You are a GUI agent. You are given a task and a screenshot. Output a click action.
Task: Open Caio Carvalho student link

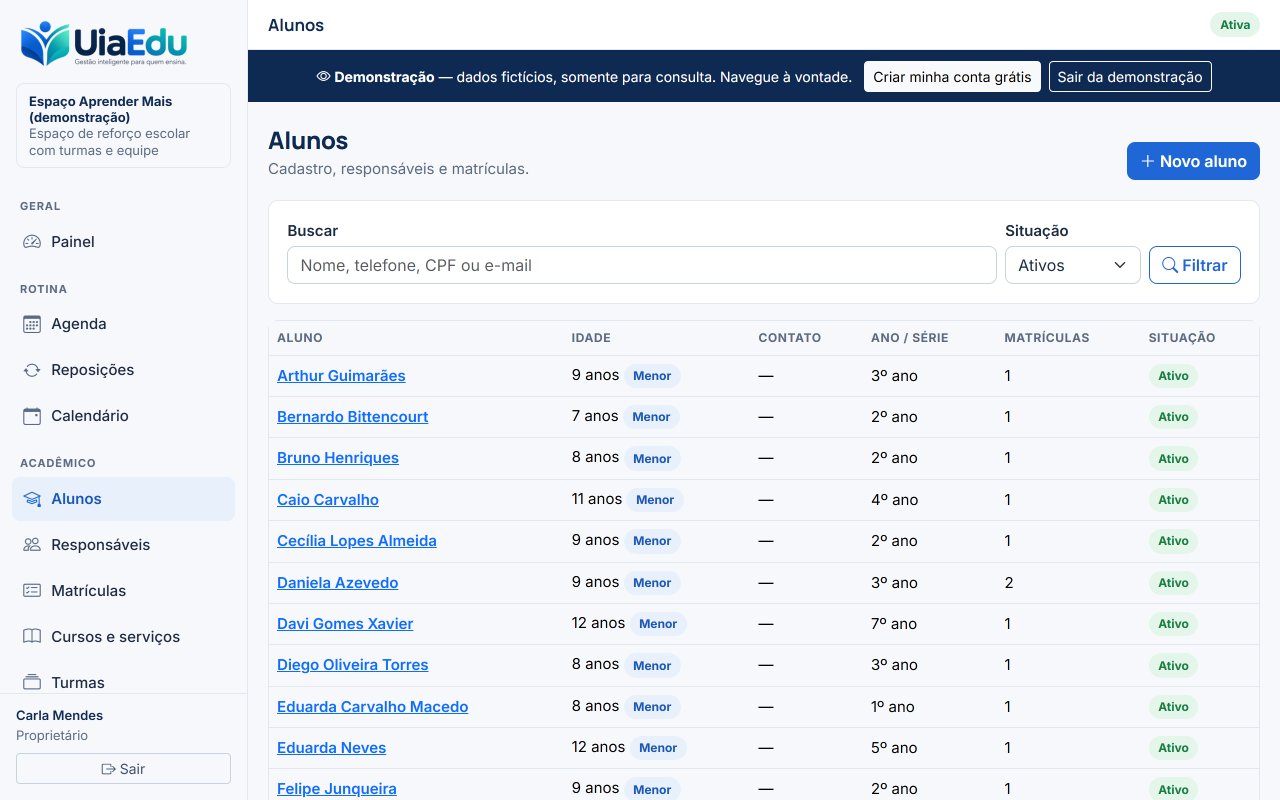328,500
